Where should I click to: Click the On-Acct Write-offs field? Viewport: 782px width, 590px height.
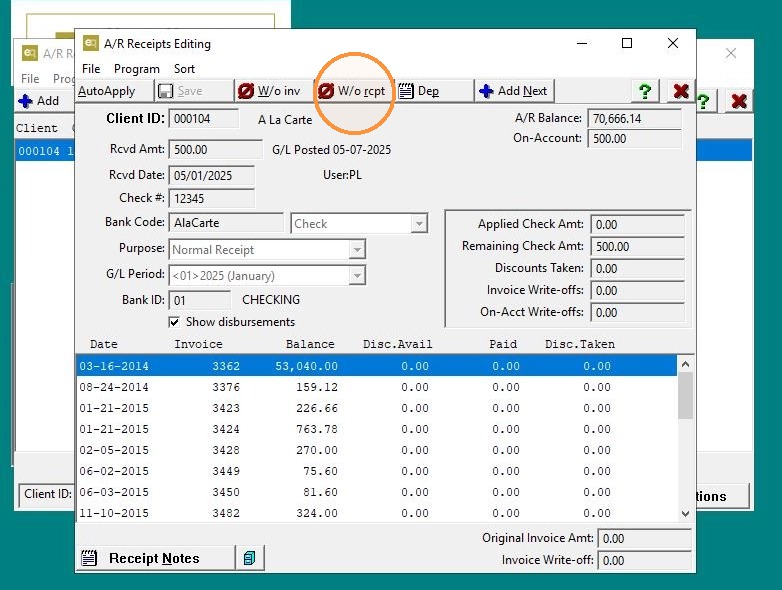click(x=637, y=312)
